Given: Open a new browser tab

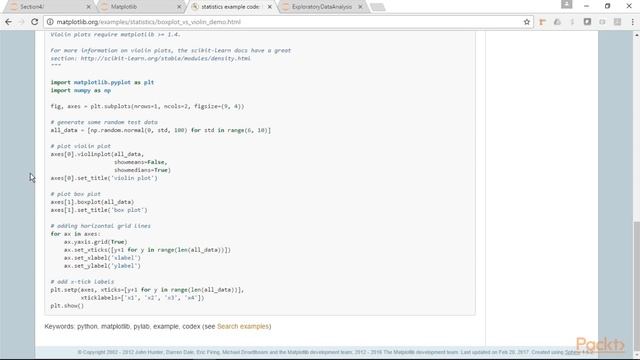Looking at the screenshot, I should coord(378,7).
